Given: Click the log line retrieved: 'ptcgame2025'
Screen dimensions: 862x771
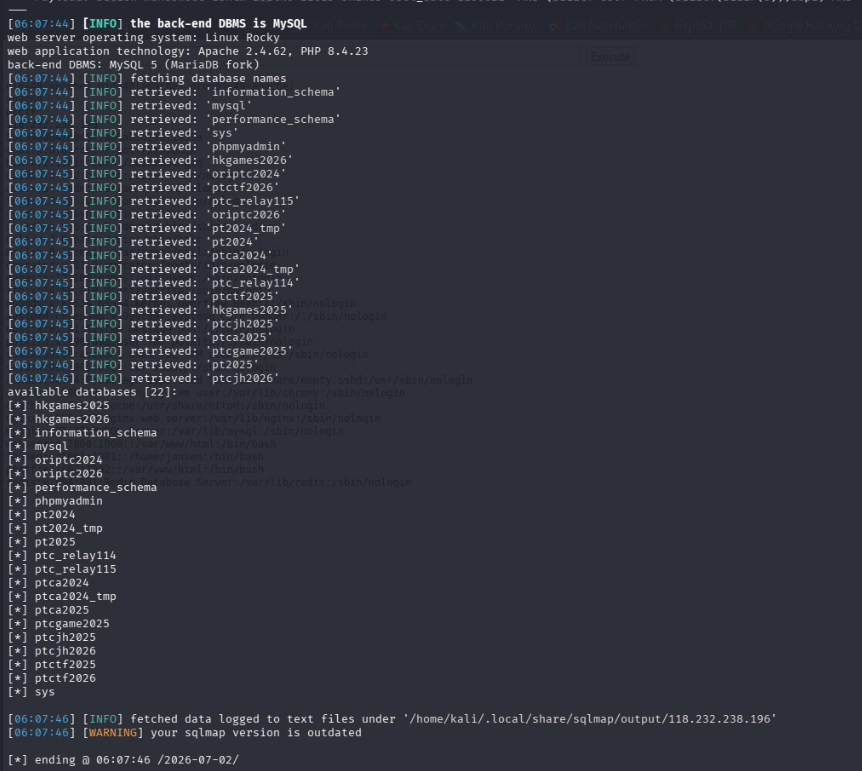Looking at the screenshot, I should tap(150, 351).
